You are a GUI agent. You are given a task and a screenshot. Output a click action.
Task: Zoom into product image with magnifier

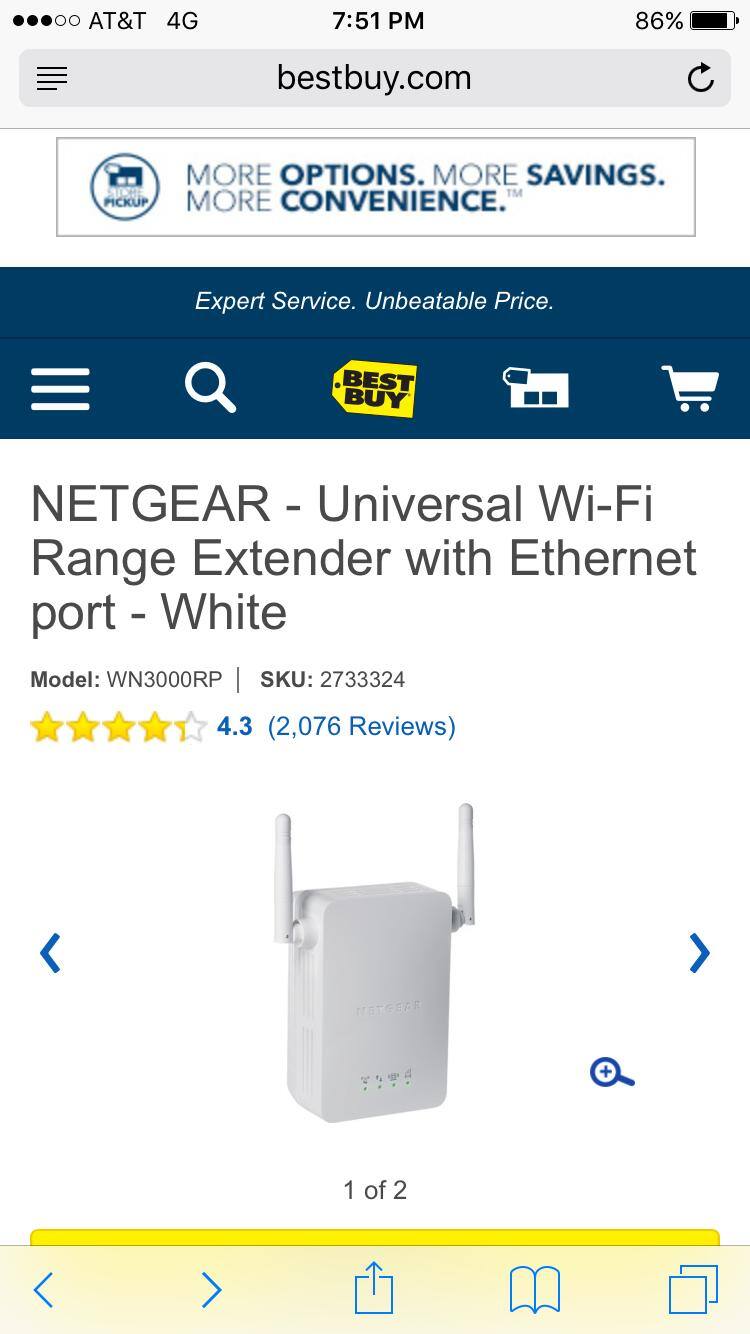[x=612, y=1073]
